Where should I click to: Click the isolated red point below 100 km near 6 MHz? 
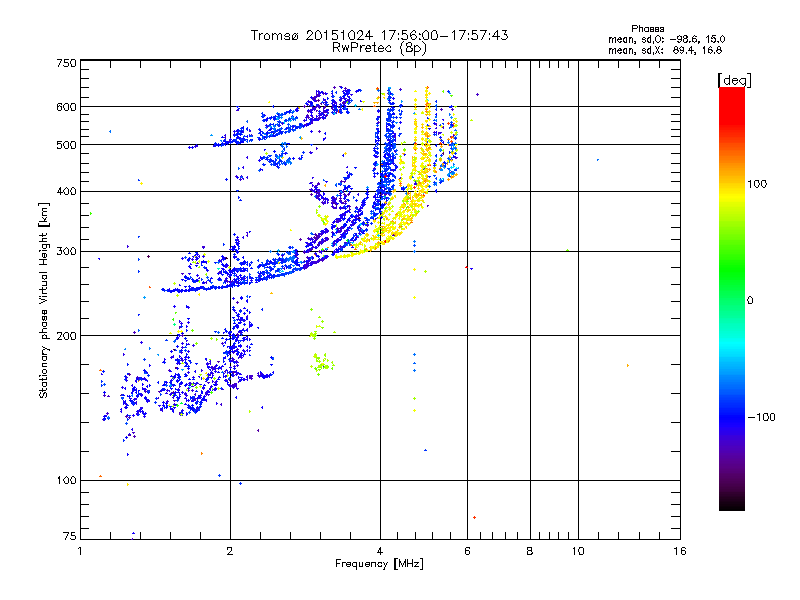pos(474,518)
